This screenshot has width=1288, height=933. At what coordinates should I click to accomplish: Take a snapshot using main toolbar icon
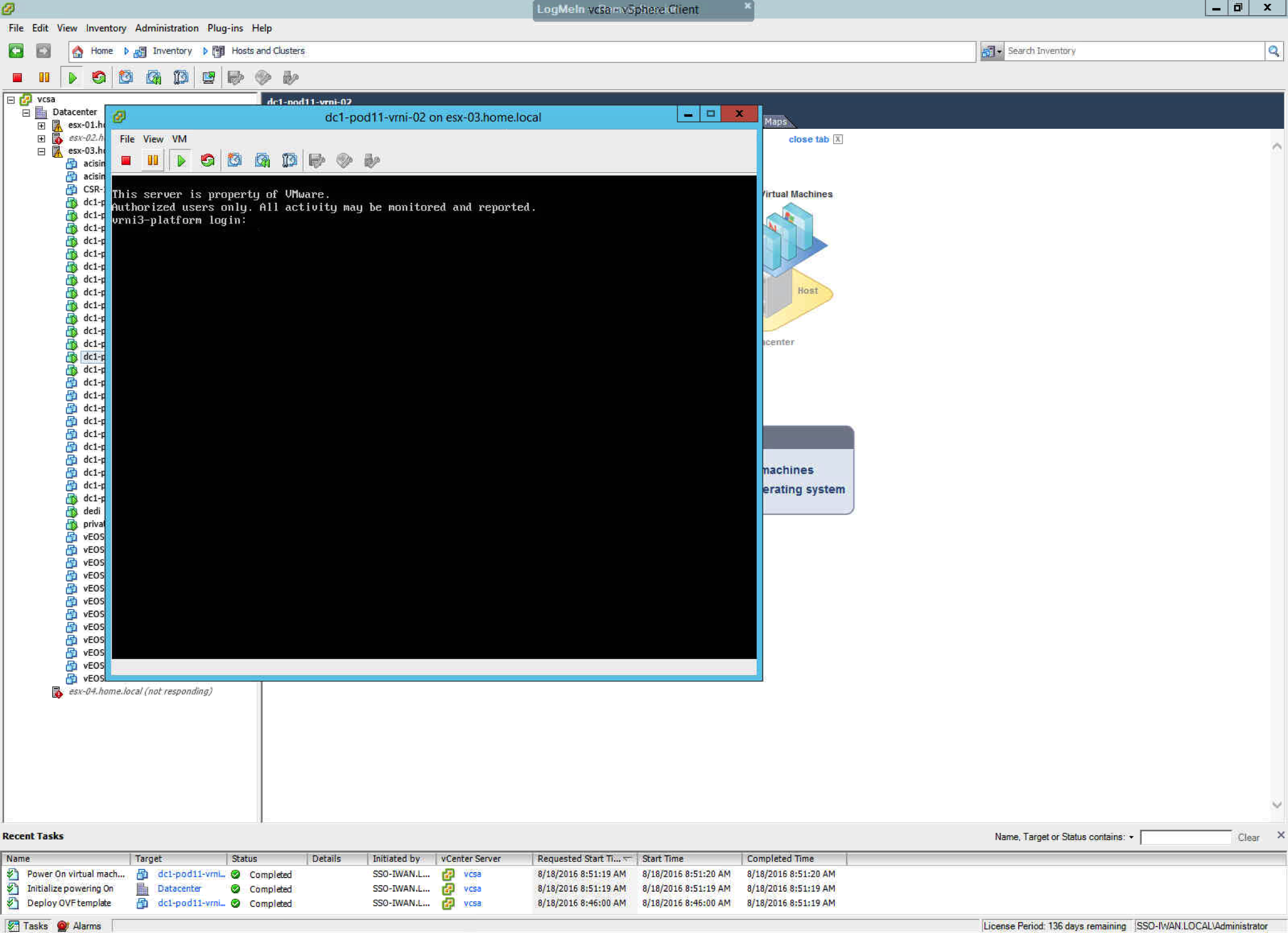coord(126,78)
